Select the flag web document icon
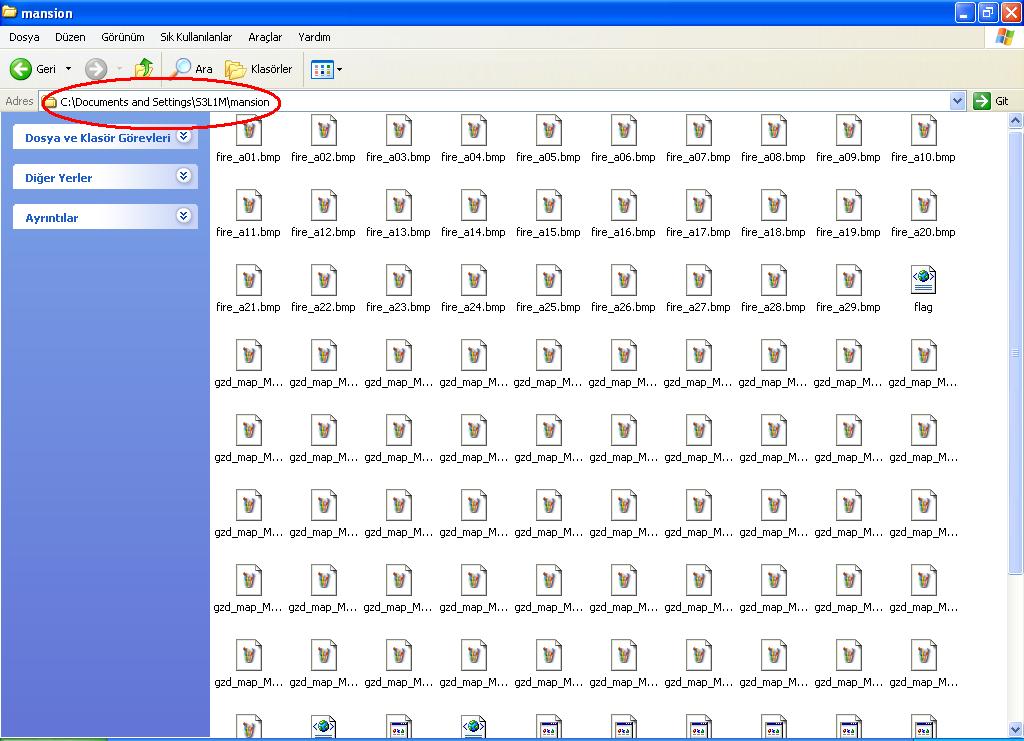This screenshot has height=741, width=1024. 923,280
